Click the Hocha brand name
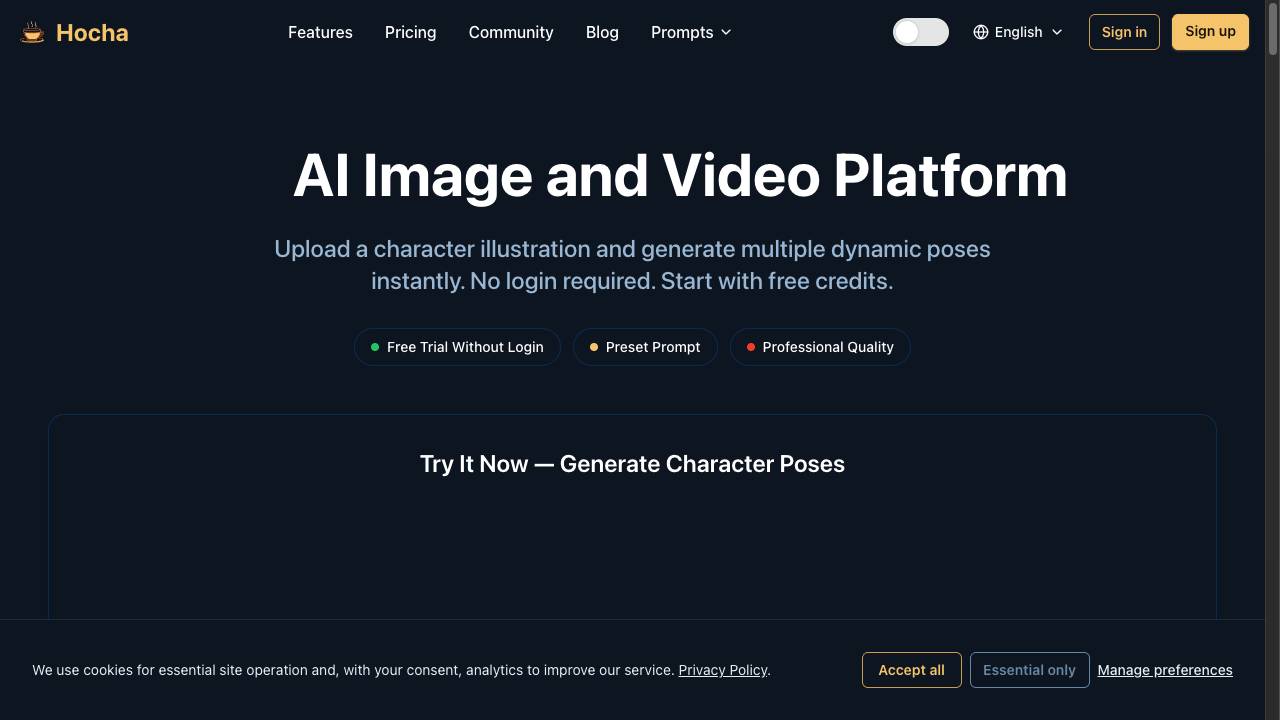This screenshot has width=1280, height=720. pos(92,32)
